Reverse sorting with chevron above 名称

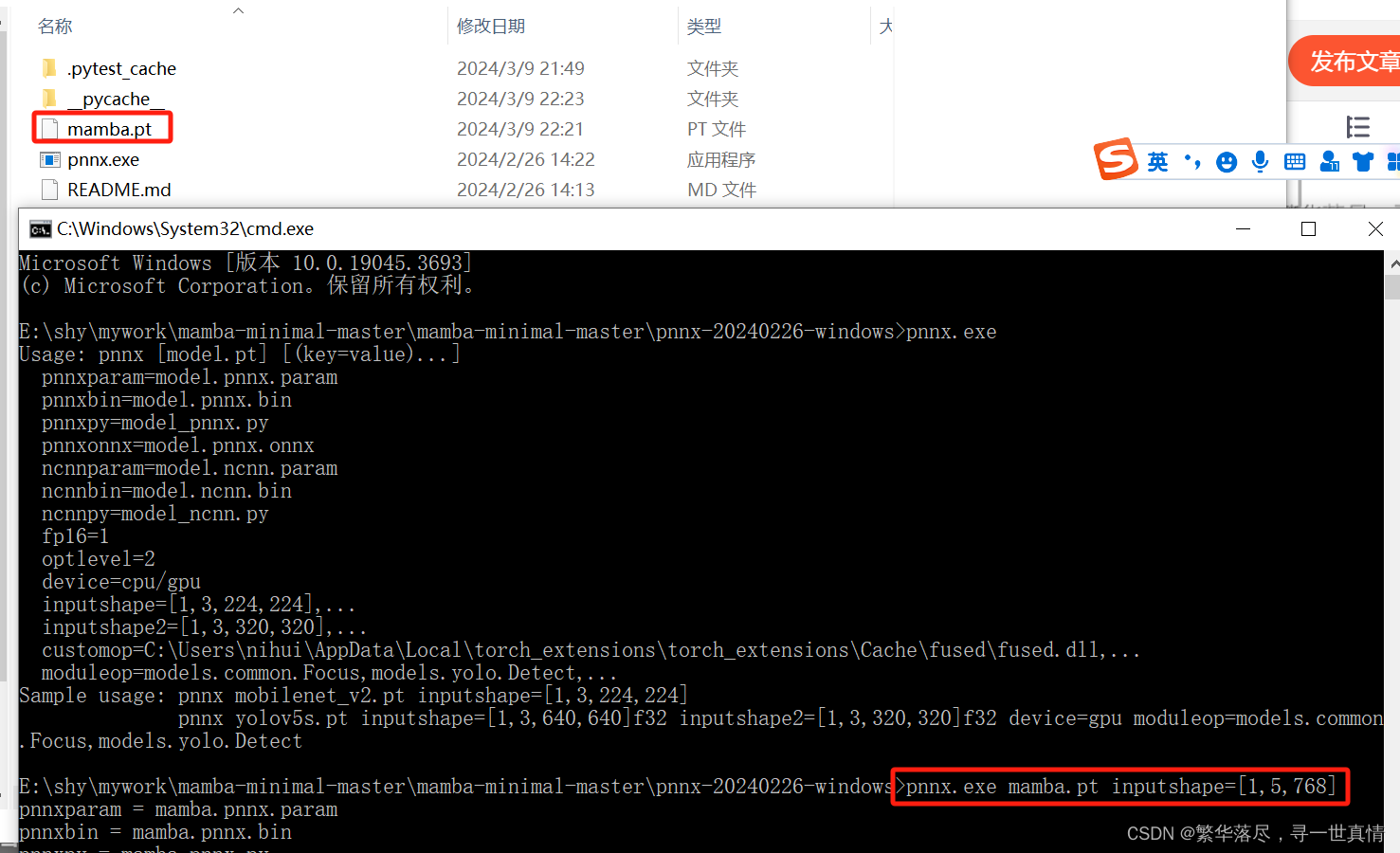click(x=238, y=9)
